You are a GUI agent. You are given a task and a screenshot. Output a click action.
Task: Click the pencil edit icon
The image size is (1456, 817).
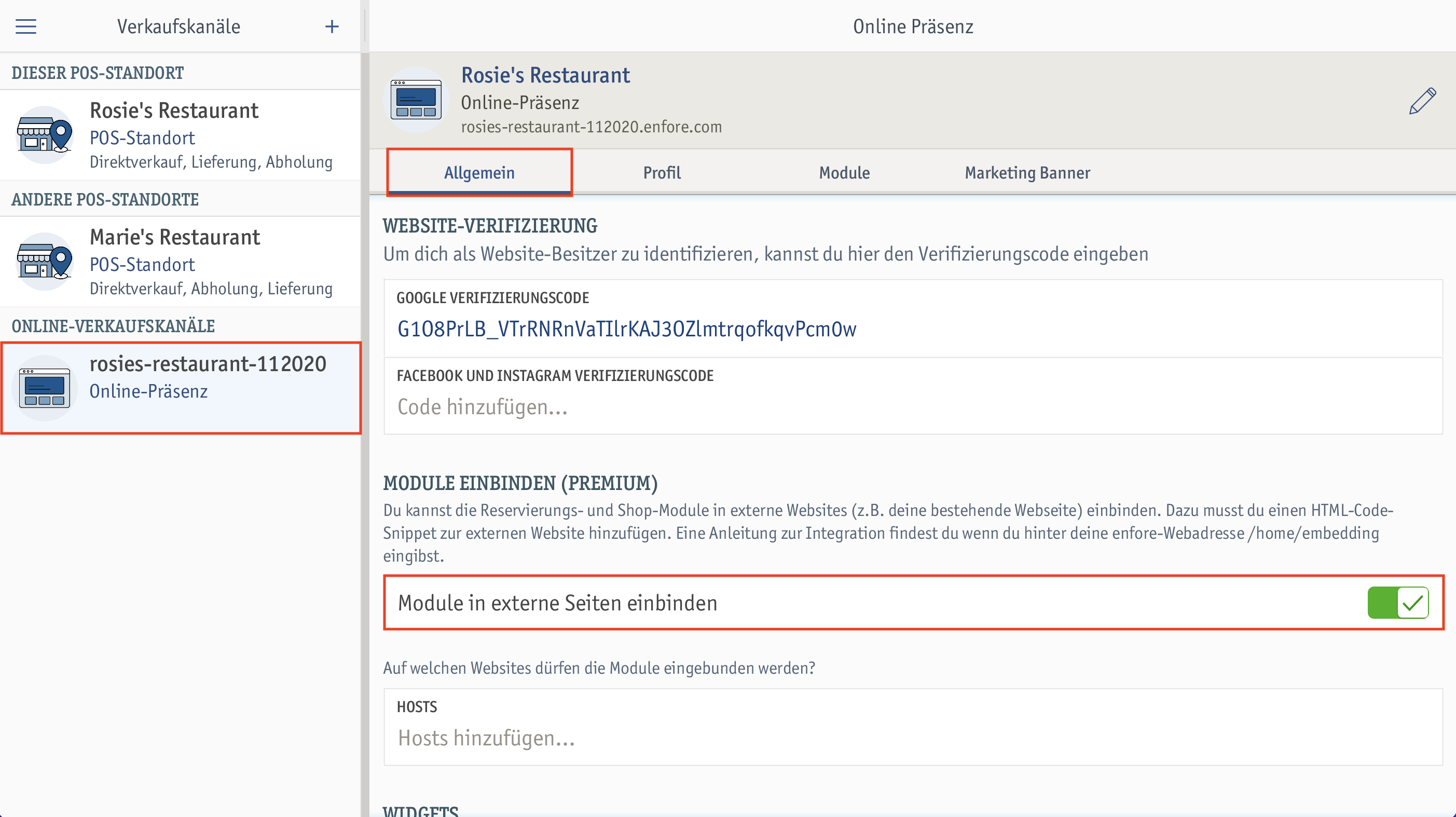1422,101
